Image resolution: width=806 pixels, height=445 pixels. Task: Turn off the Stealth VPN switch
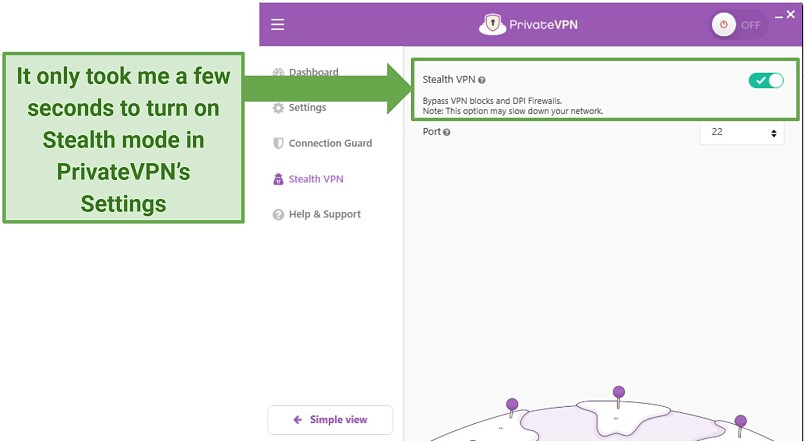pos(766,80)
